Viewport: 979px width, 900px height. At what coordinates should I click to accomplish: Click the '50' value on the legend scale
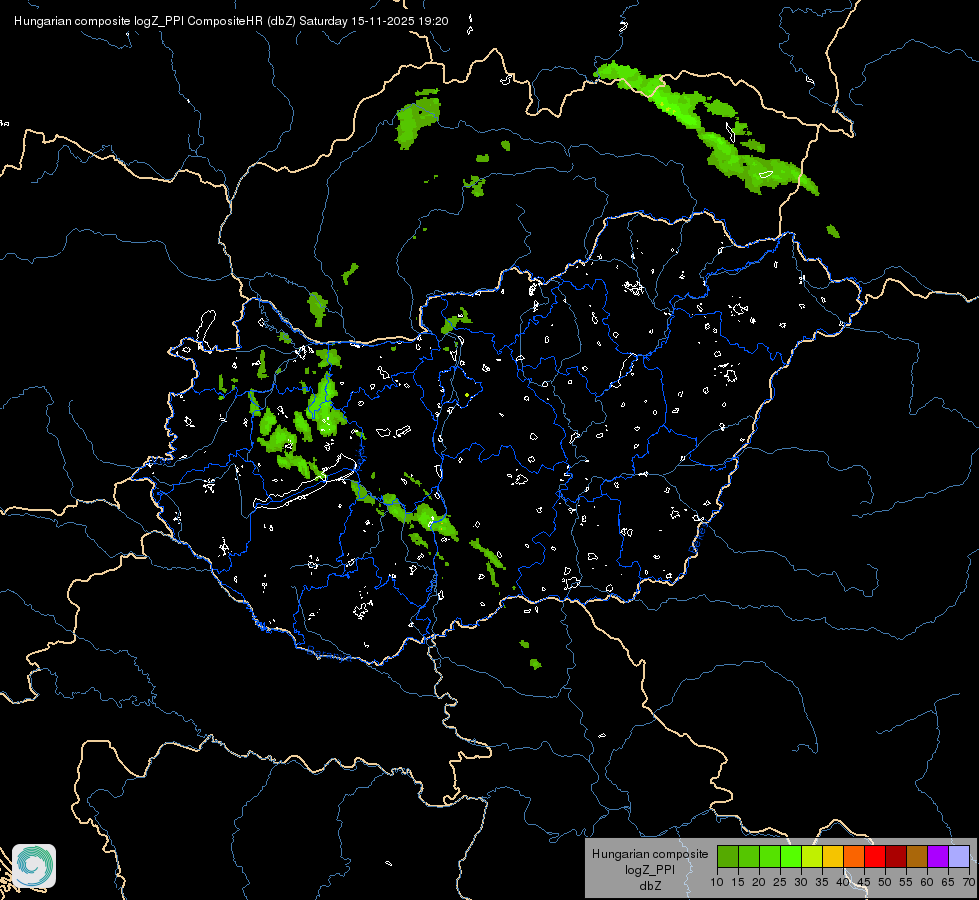[885, 883]
